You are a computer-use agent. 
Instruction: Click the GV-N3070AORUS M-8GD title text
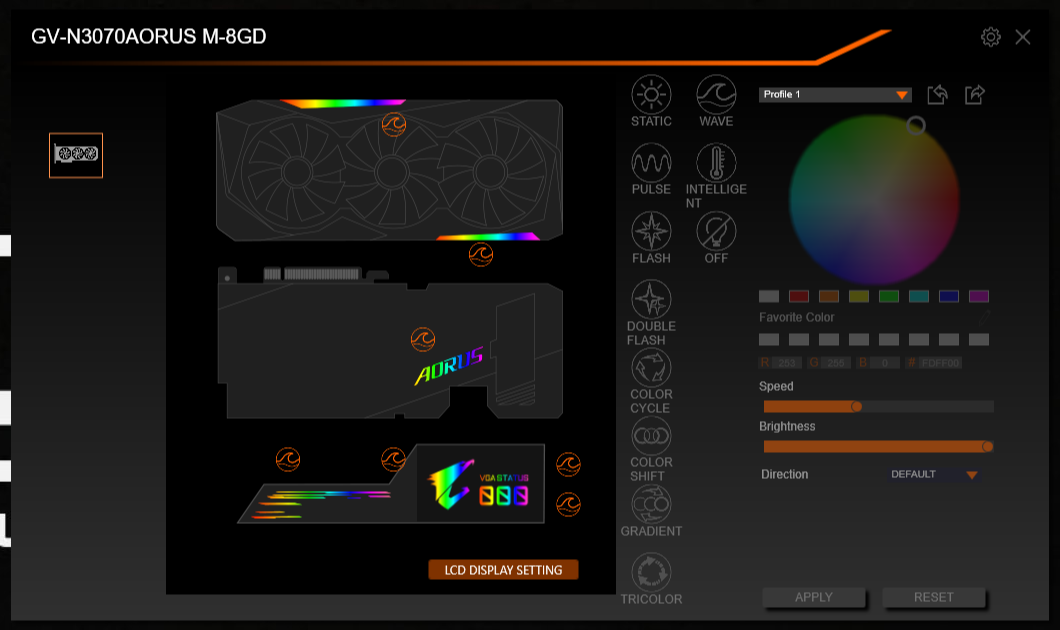pos(149,37)
